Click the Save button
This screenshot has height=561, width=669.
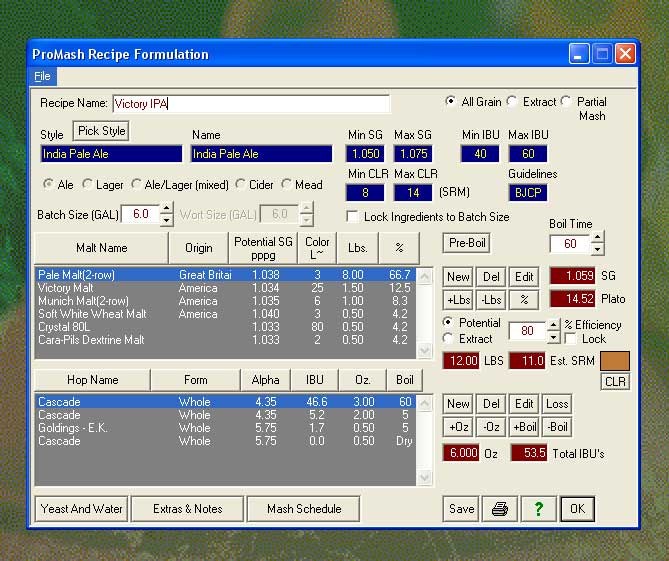click(x=461, y=509)
